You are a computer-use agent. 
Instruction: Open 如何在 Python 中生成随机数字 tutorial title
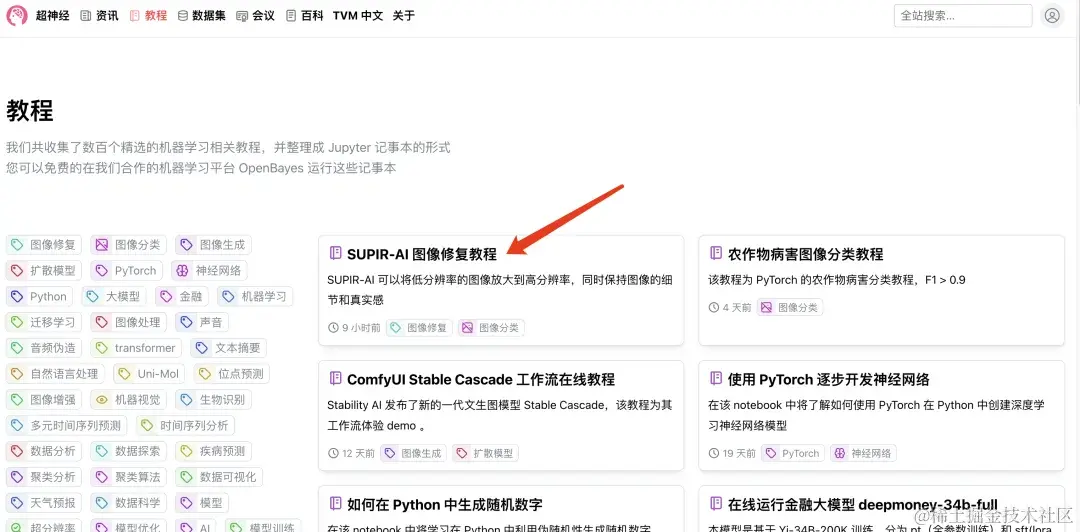445,505
